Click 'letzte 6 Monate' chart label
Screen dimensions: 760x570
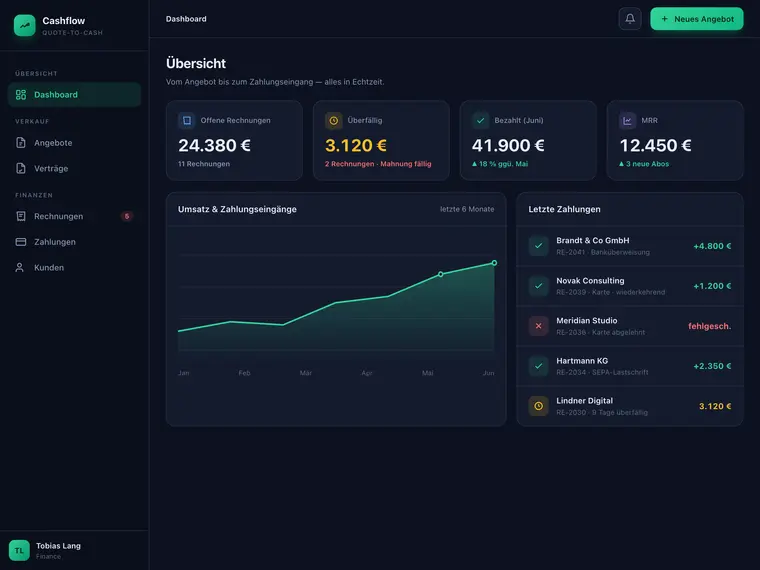click(467, 209)
